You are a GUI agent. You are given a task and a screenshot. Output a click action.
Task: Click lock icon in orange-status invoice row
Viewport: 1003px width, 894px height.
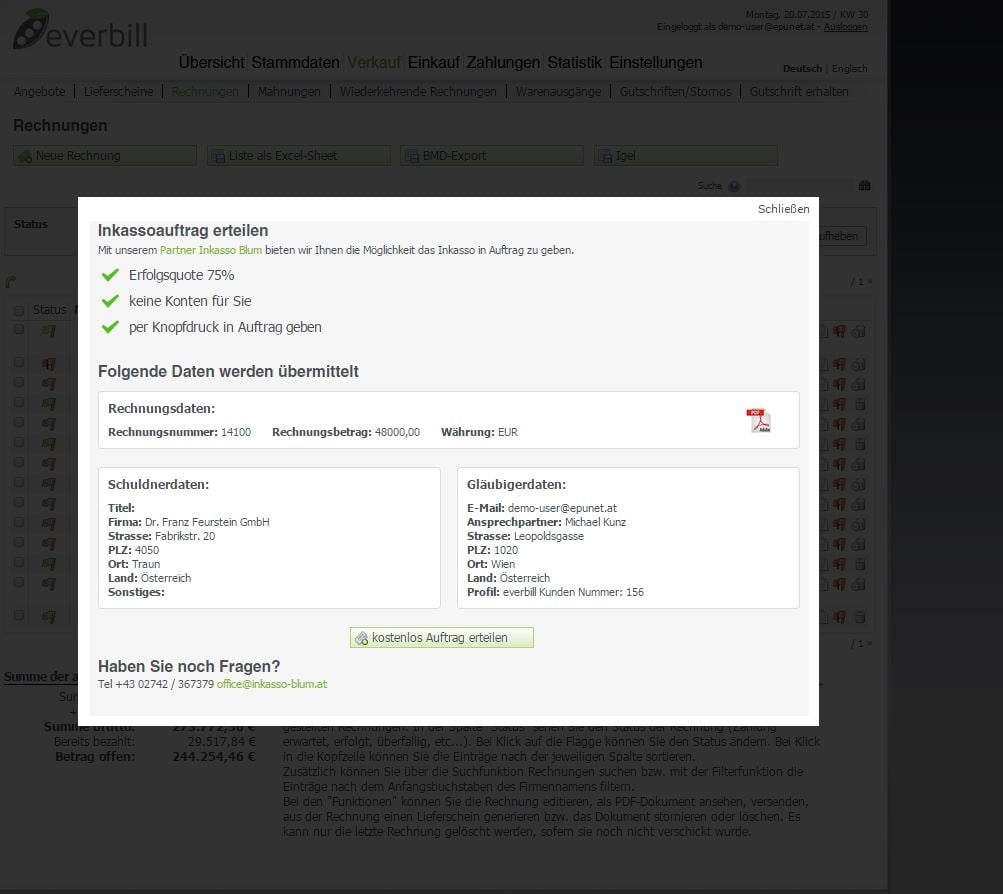click(860, 331)
